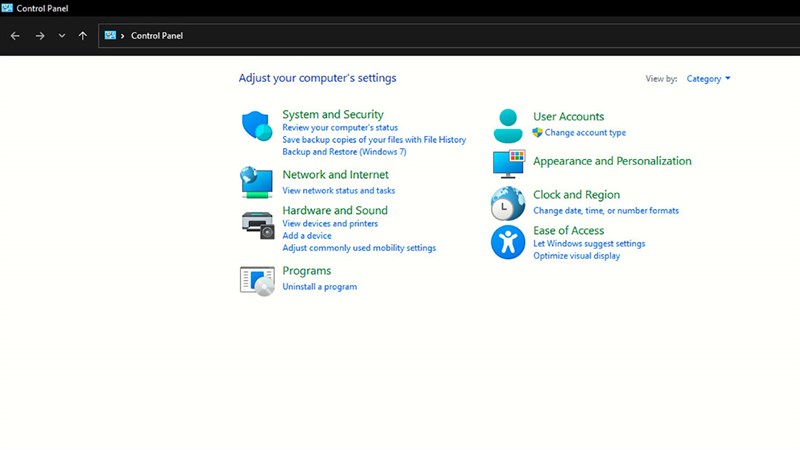Click Control Panel breadcrumb in address bar
800x450 pixels.
157,36
